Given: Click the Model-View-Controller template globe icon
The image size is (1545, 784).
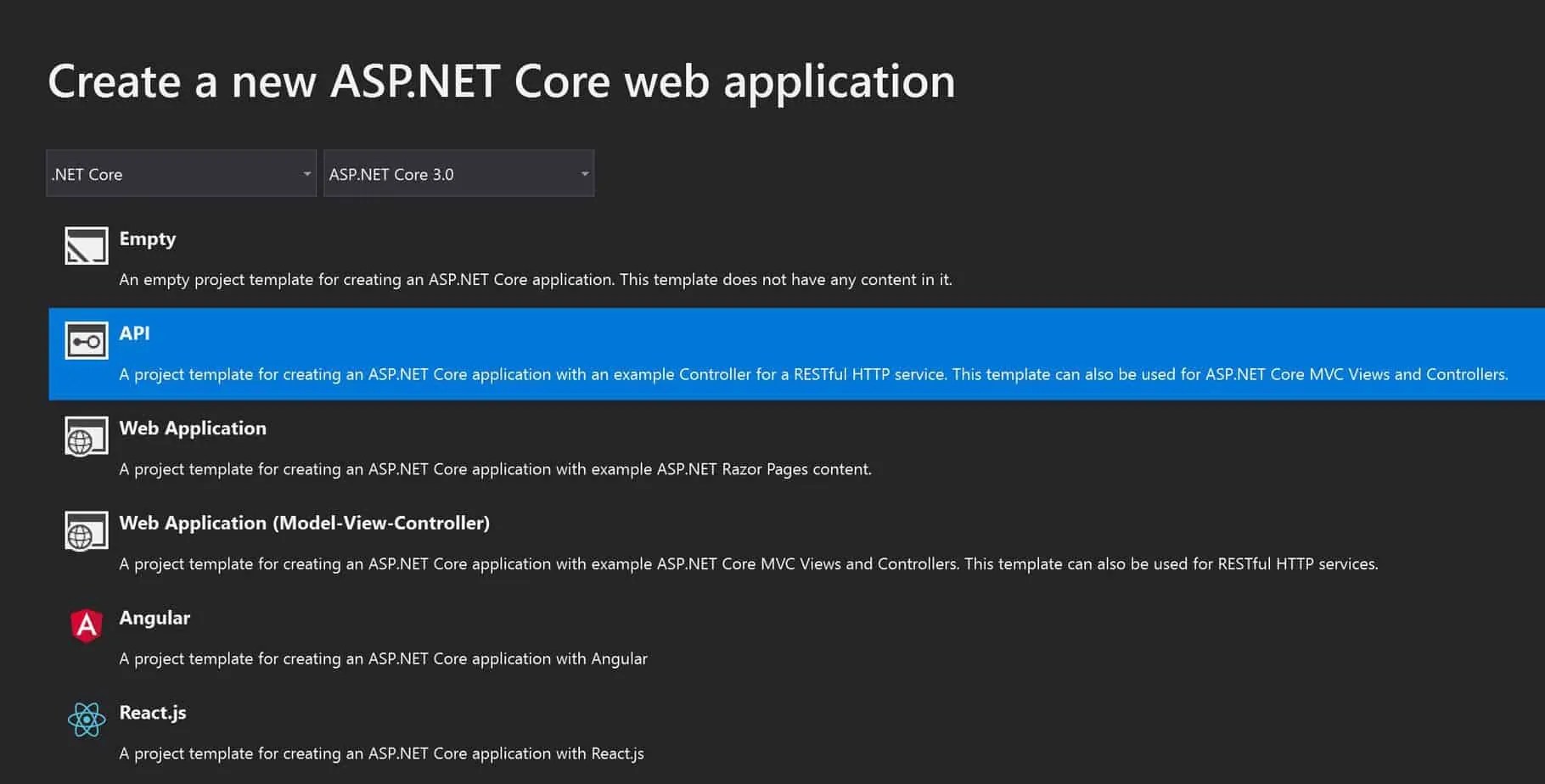Looking at the screenshot, I should 87,532.
